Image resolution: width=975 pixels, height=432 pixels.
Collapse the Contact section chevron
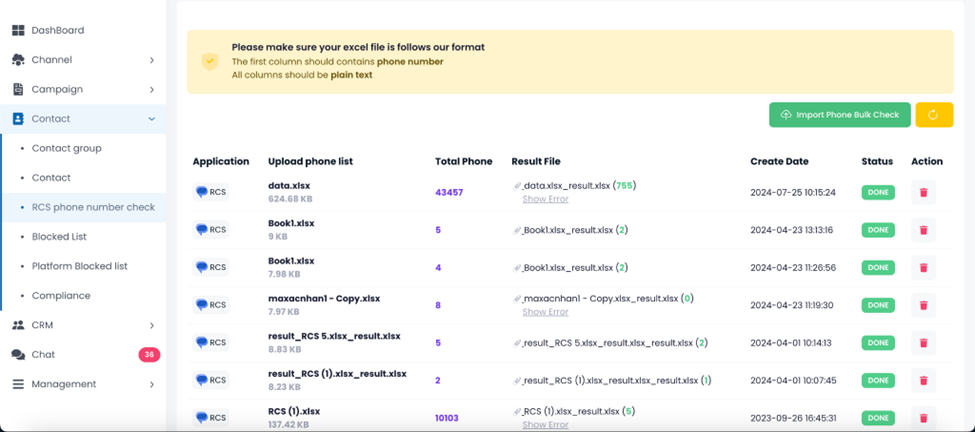[152, 119]
